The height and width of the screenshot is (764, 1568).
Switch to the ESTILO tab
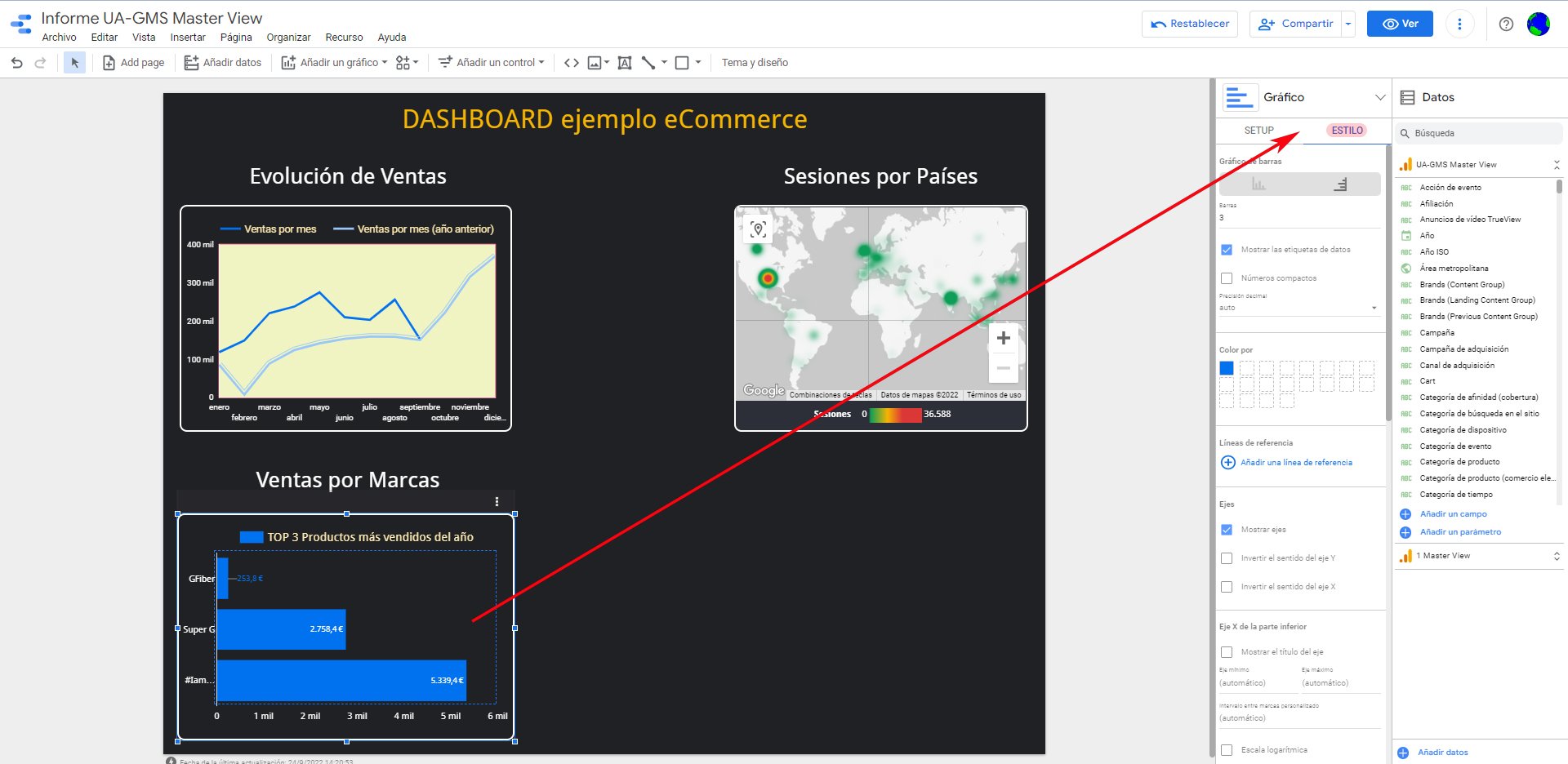point(1347,131)
